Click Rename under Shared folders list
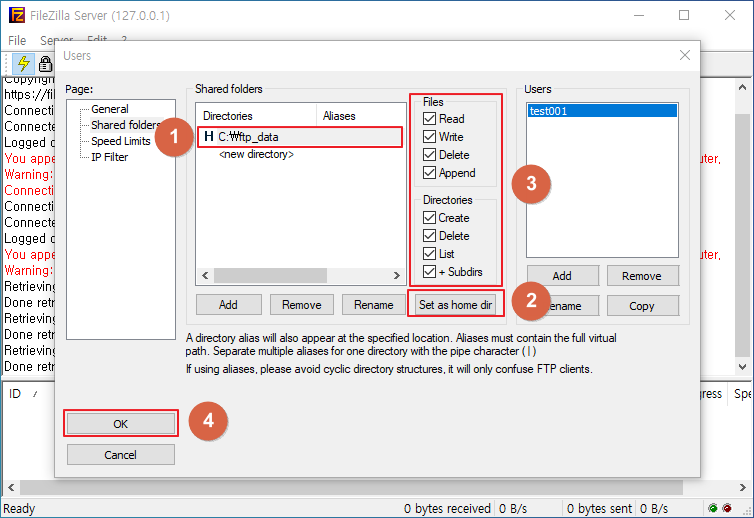This screenshot has height=518, width=754. [374, 305]
